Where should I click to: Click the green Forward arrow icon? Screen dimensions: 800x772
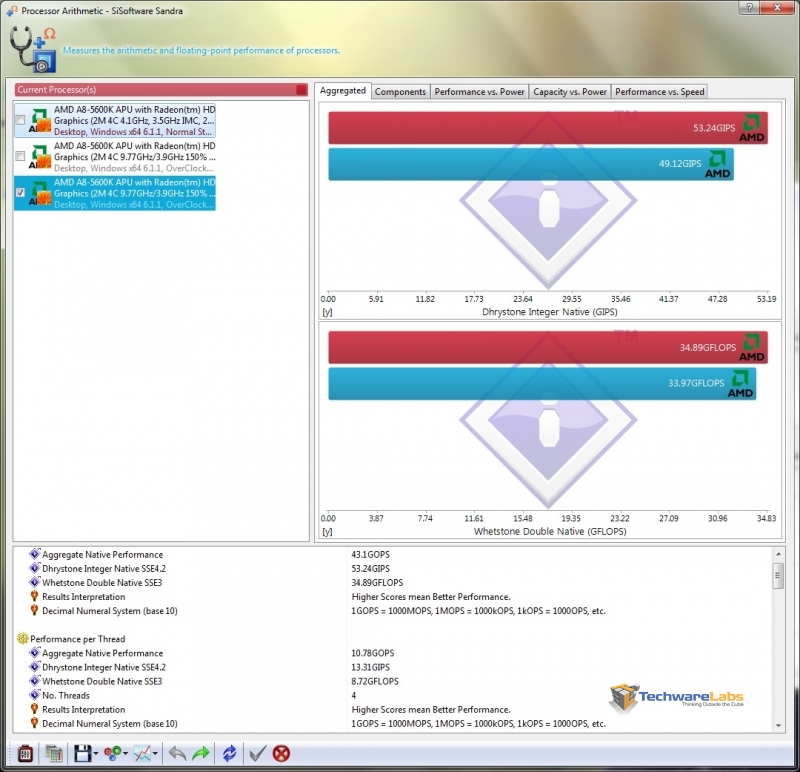201,753
